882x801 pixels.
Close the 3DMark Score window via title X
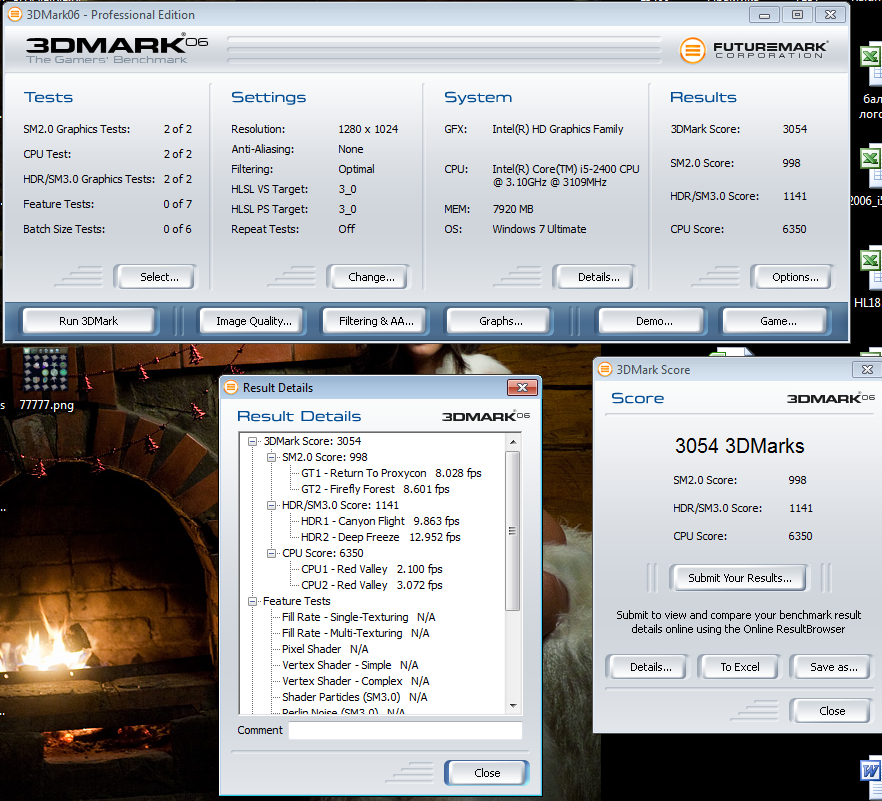(867, 369)
